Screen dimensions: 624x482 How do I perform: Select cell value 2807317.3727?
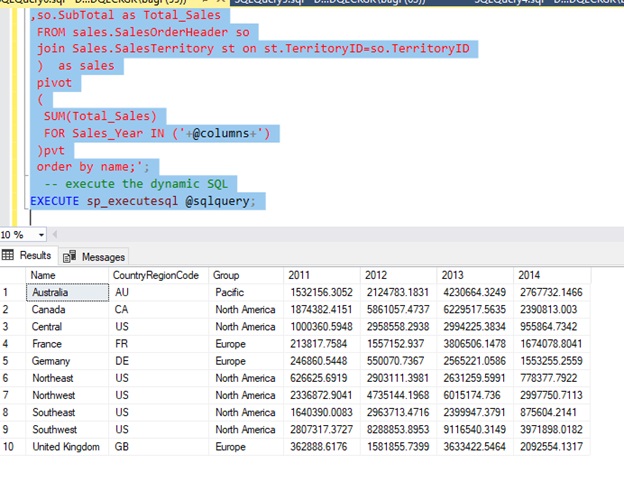tap(322, 429)
